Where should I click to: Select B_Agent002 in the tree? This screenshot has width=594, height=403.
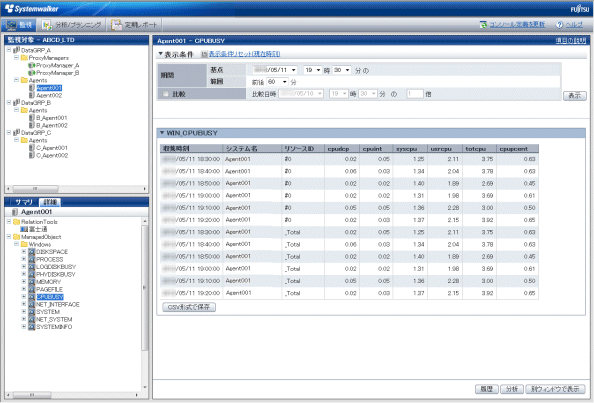(x=52, y=125)
